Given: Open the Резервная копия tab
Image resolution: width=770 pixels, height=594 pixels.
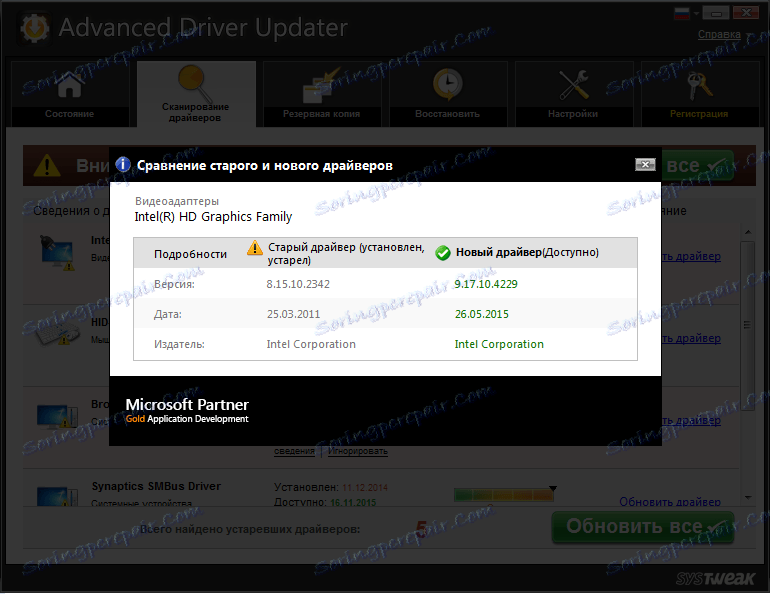Looking at the screenshot, I should pos(322,94).
